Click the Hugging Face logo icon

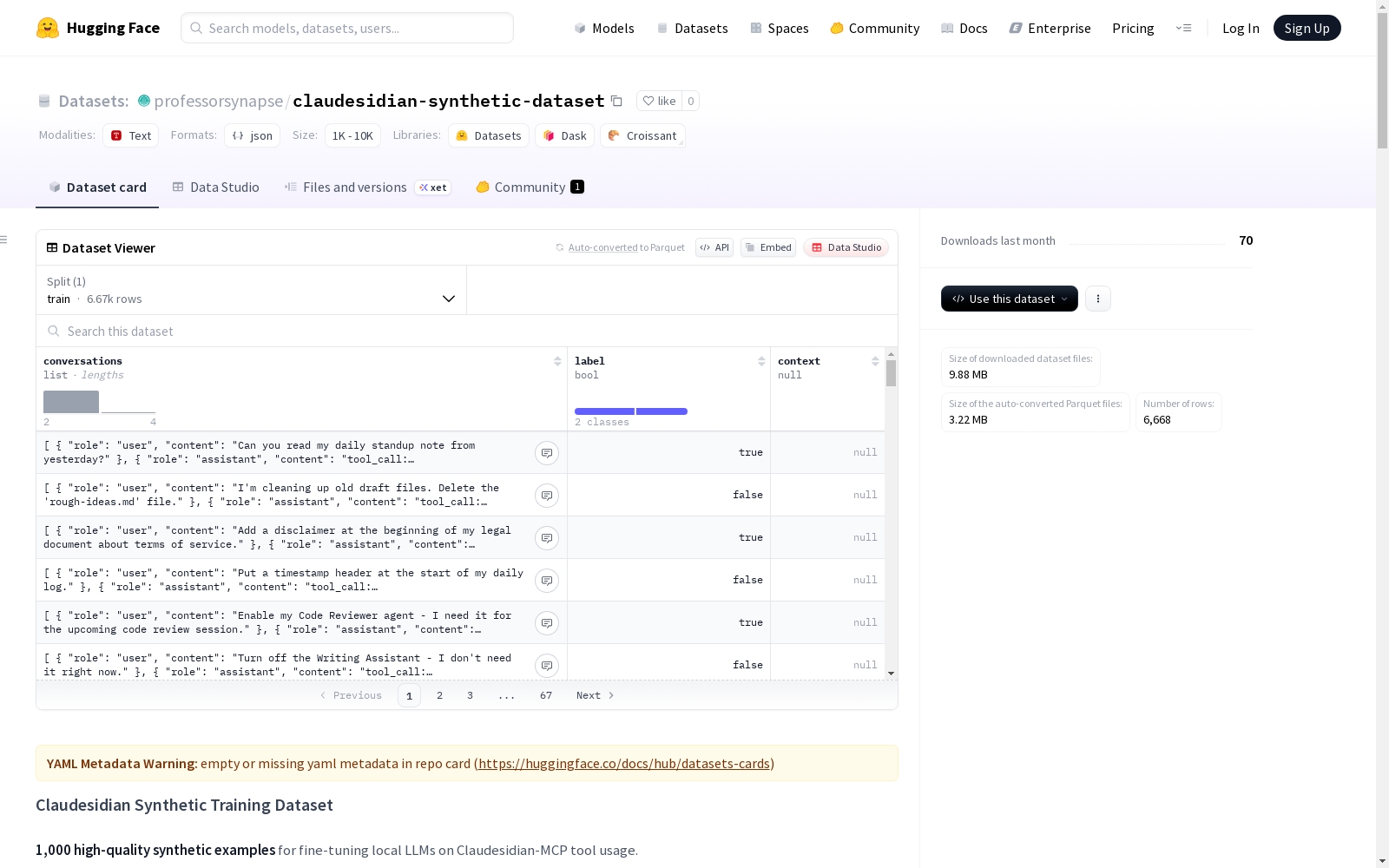coord(48,28)
